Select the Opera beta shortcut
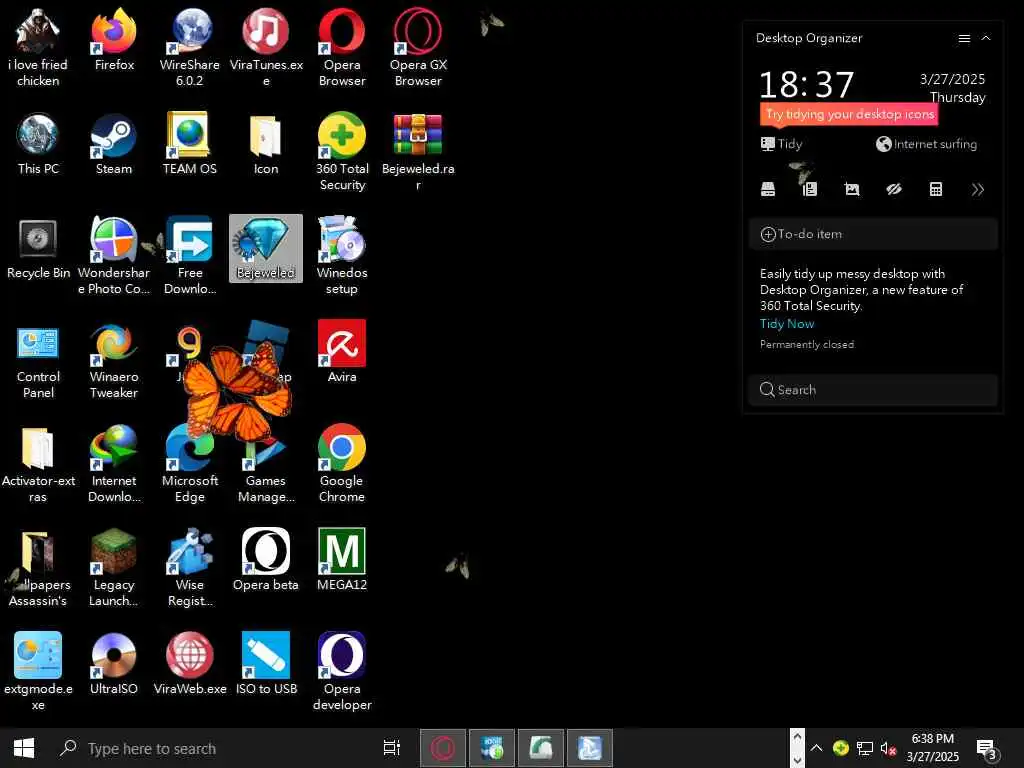The height and width of the screenshot is (768, 1024). pos(266,560)
